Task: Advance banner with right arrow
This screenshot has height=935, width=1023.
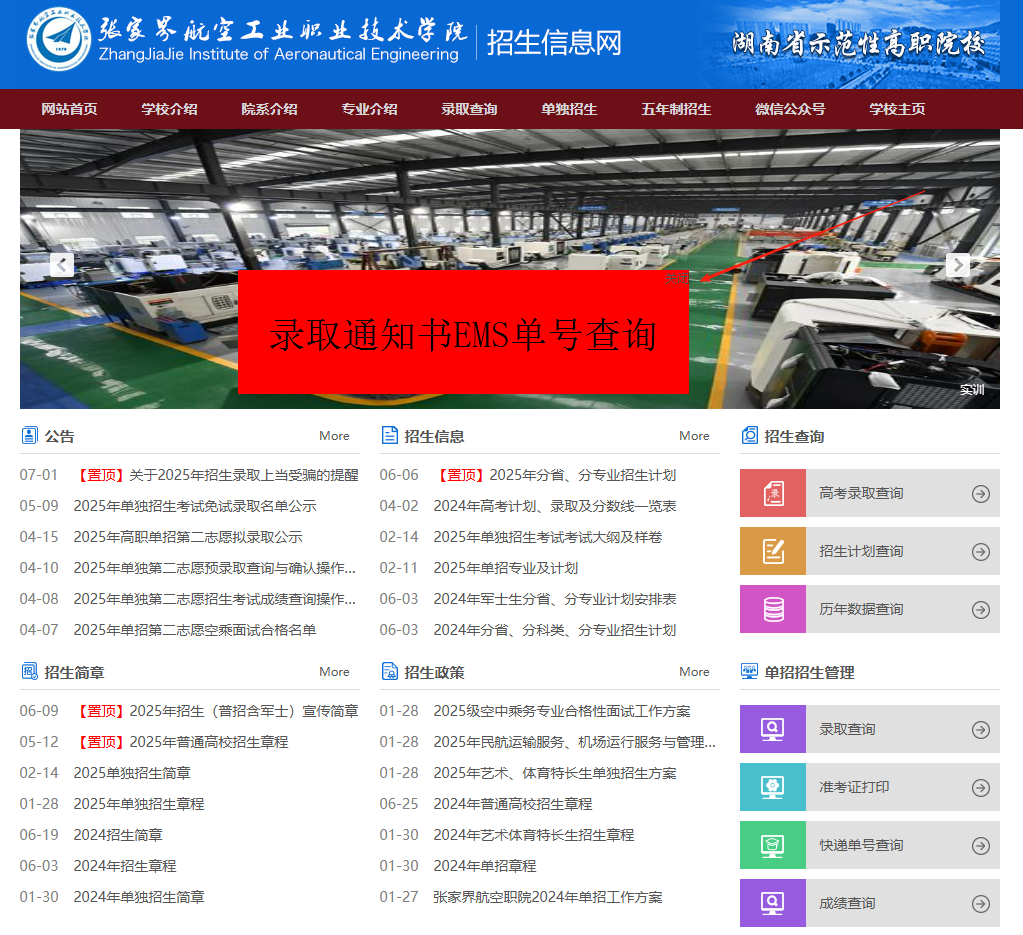Action: tap(958, 265)
